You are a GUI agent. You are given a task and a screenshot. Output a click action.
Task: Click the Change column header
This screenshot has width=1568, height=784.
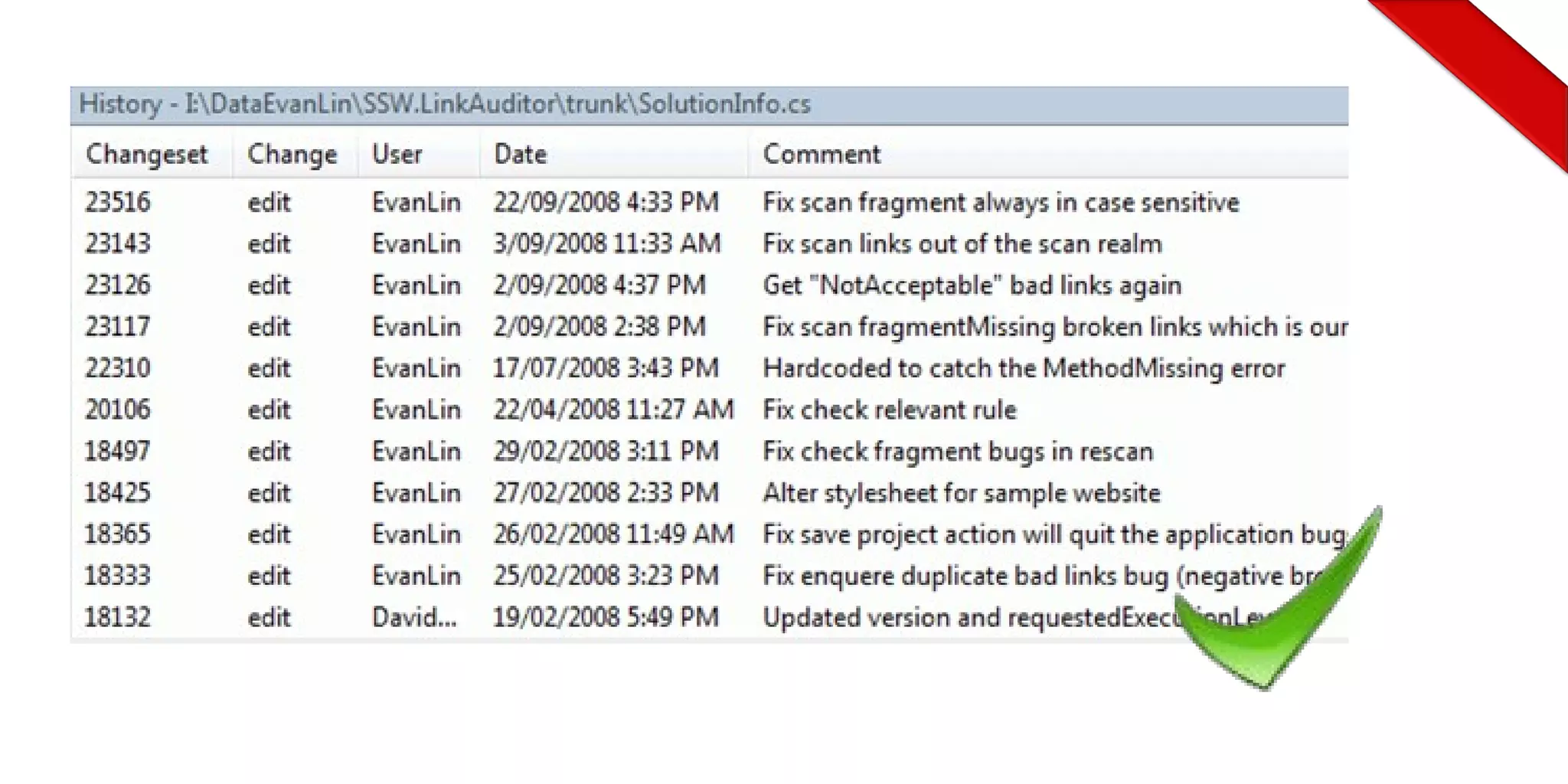pyautogui.click(x=292, y=154)
